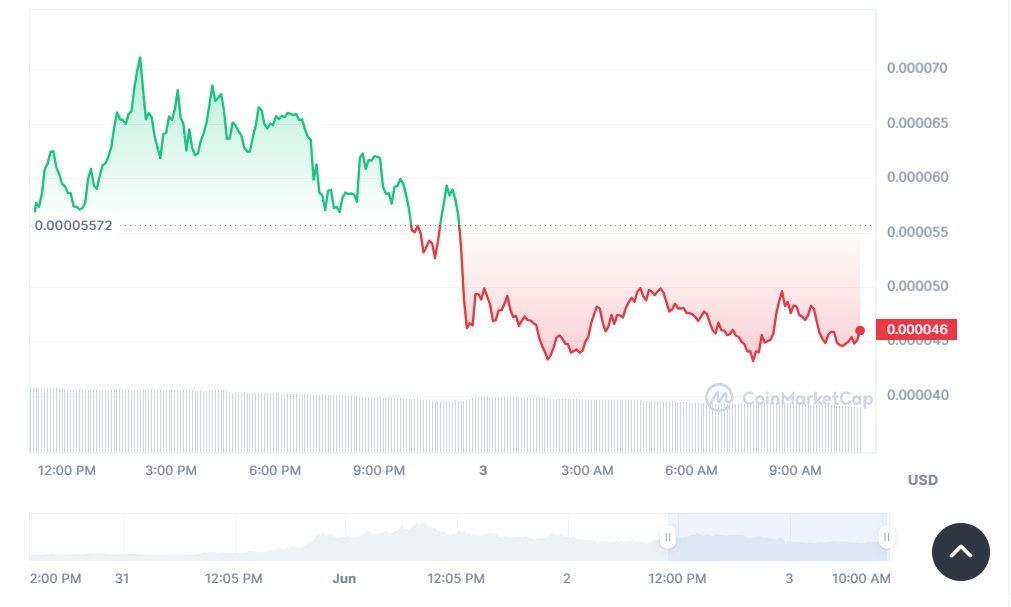Click the 2:00 PM label in the navigator
1011x607 pixels.
click(55, 578)
